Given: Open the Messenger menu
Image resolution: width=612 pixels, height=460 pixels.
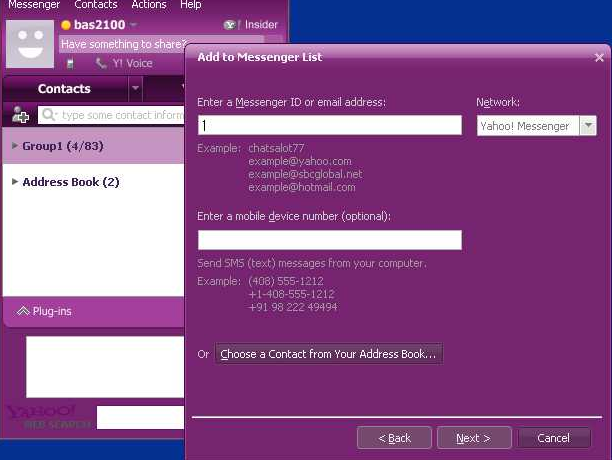Looking at the screenshot, I should pos(34,5).
